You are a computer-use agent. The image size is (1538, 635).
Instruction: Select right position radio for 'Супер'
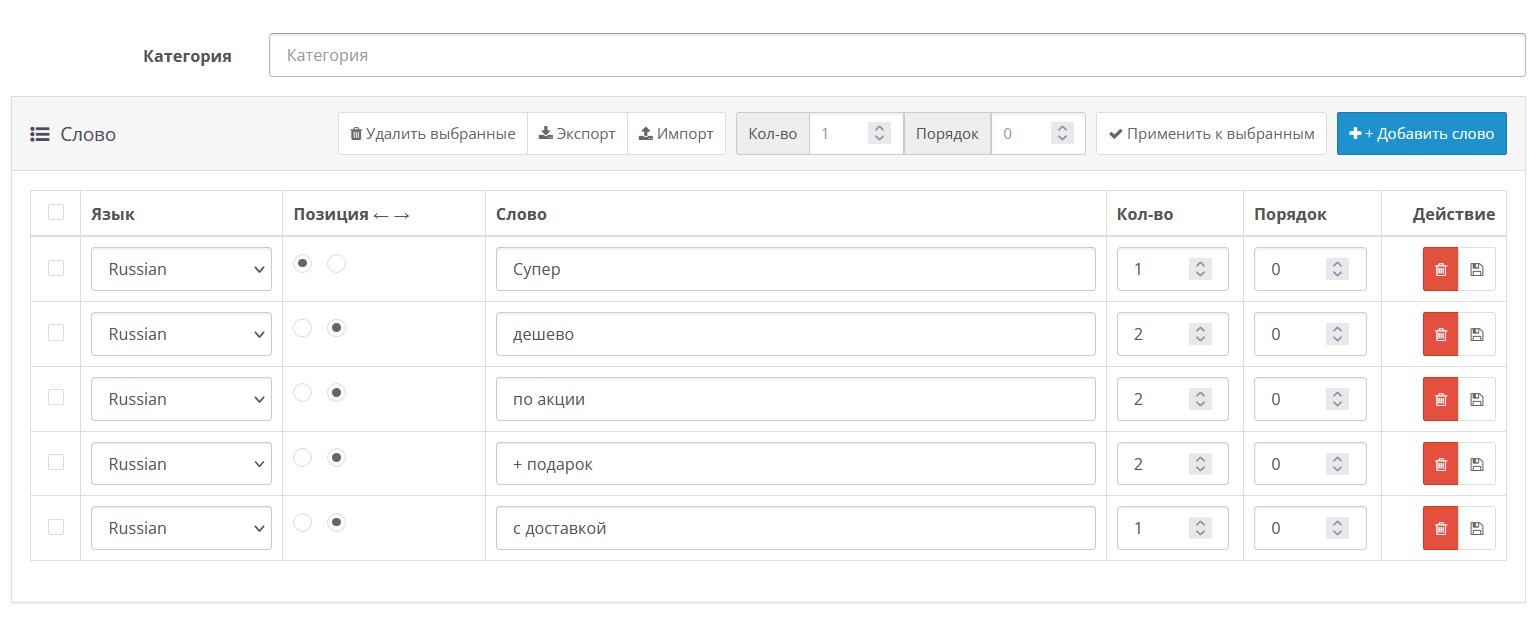click(337, 263)
